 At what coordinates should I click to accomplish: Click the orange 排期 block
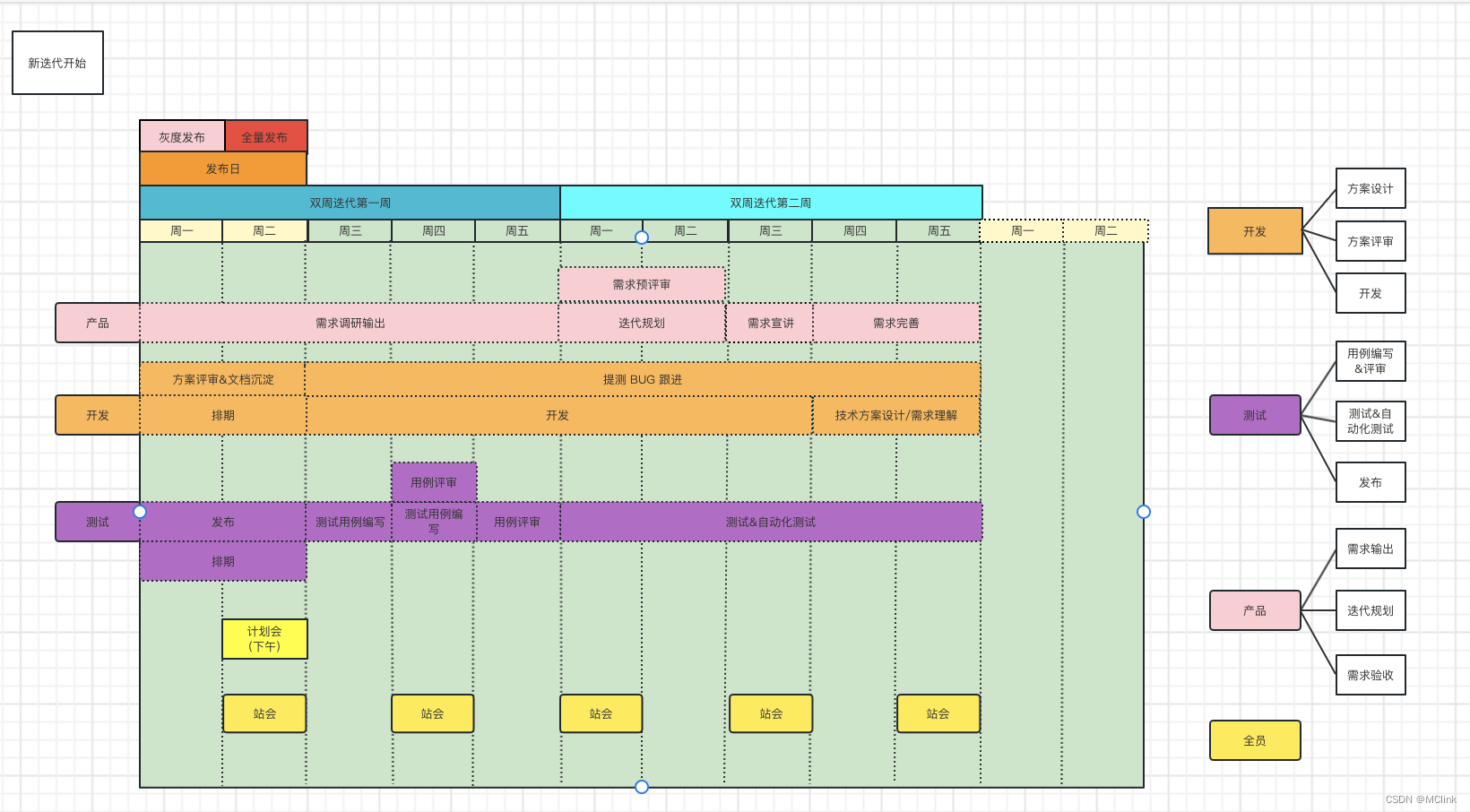pyautogui.click(x=223, y=415)
